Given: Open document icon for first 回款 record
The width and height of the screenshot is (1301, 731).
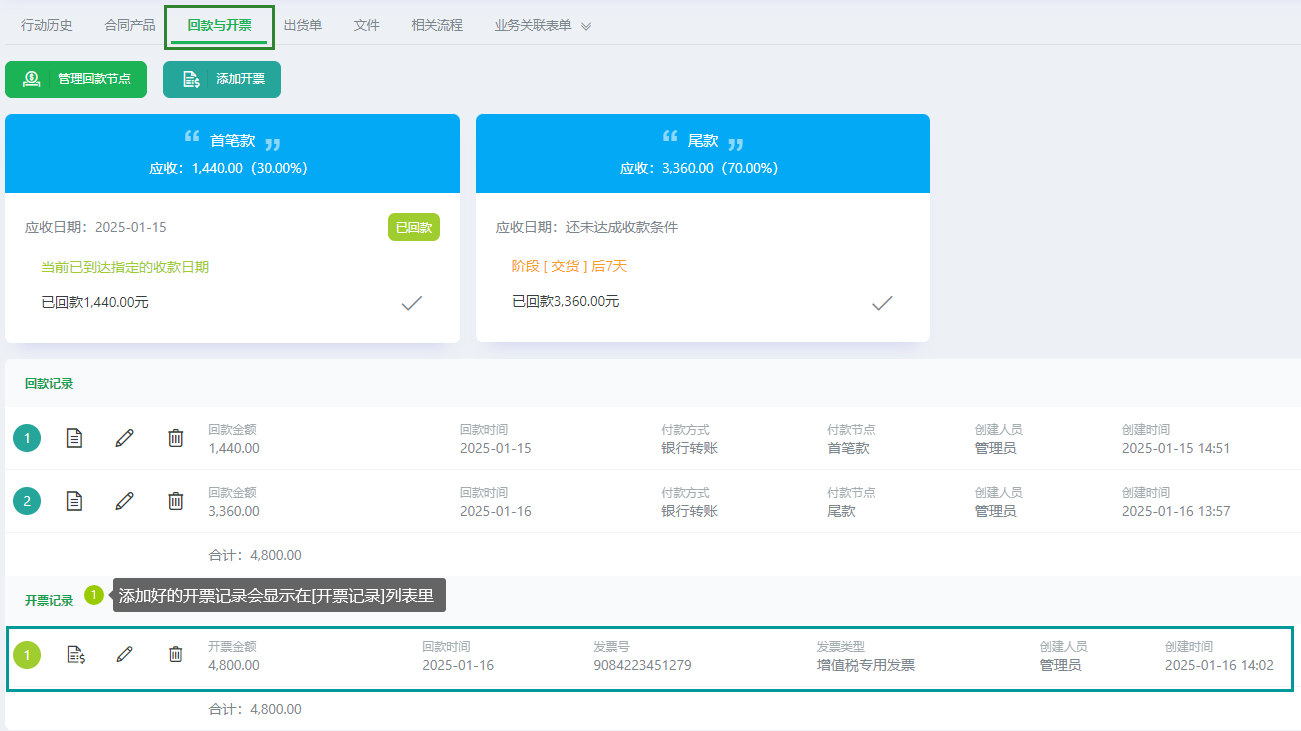Looking at the screenshot, I should (74, 438).
